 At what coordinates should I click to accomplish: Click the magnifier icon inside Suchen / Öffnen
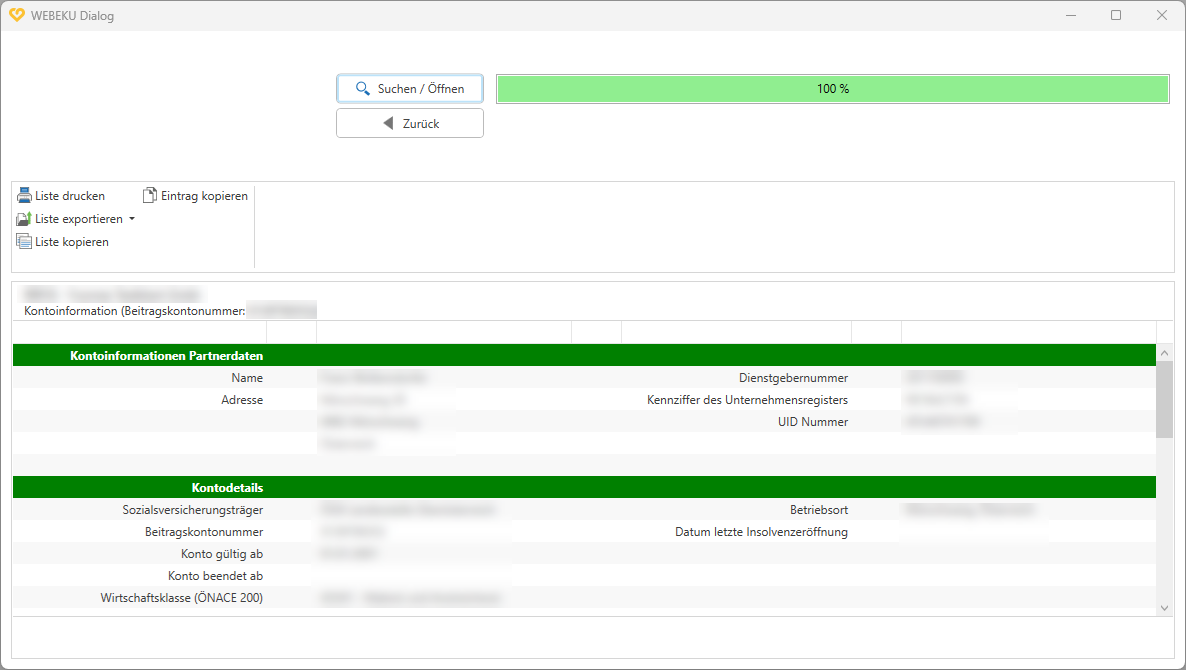[x=362, y=88]
